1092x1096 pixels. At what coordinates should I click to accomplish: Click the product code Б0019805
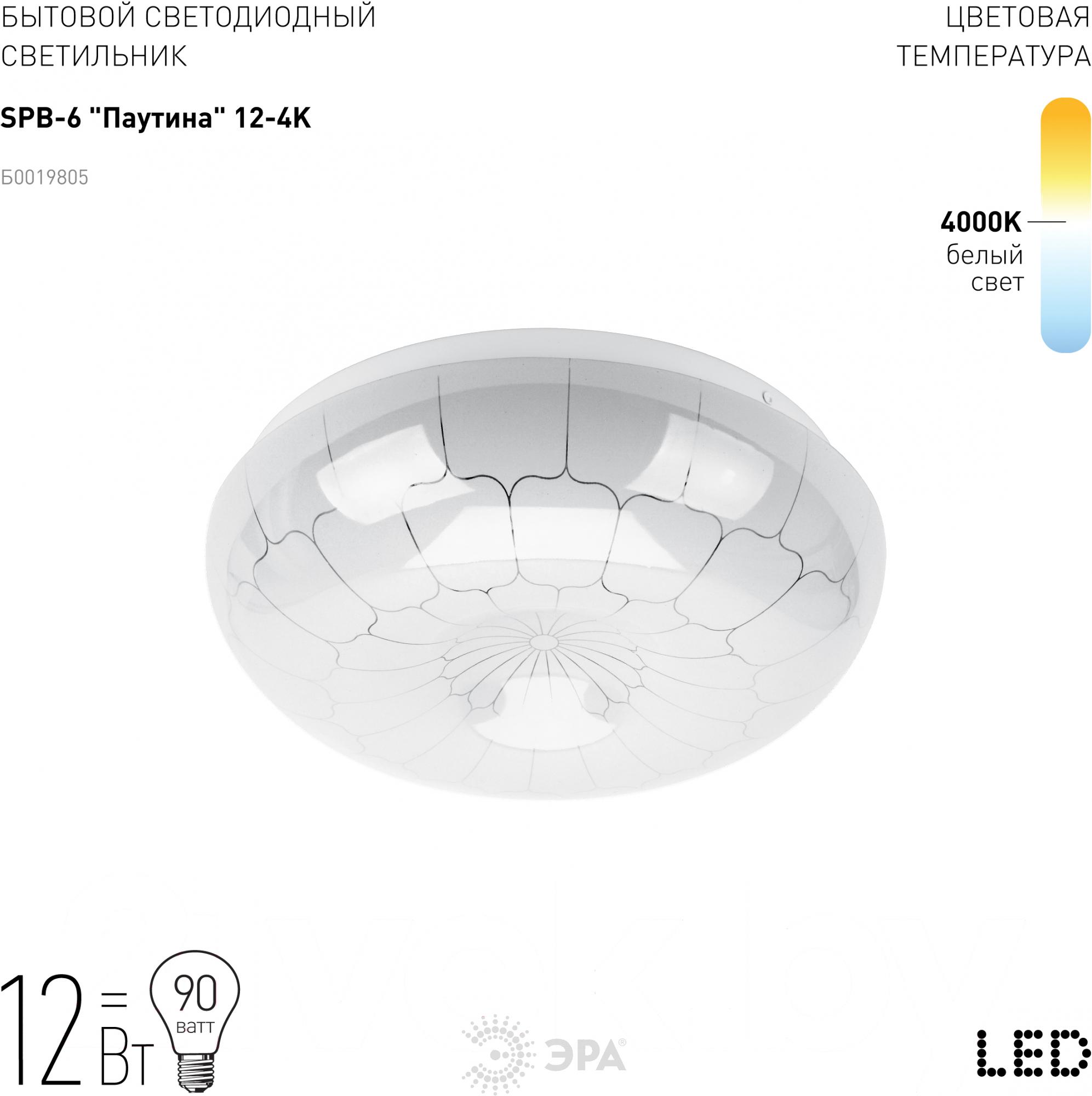tap(44, 178)
